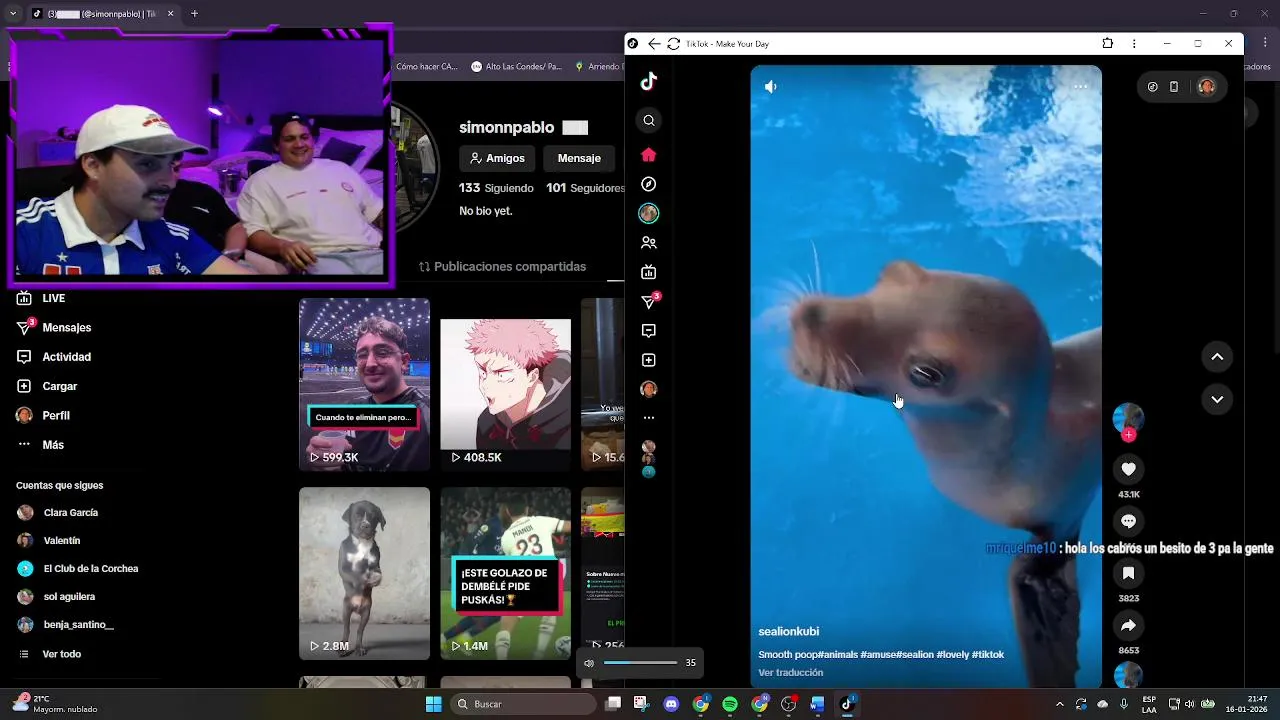
Task: Click Ver traducción under the caption
Action: tap(791, 673)
